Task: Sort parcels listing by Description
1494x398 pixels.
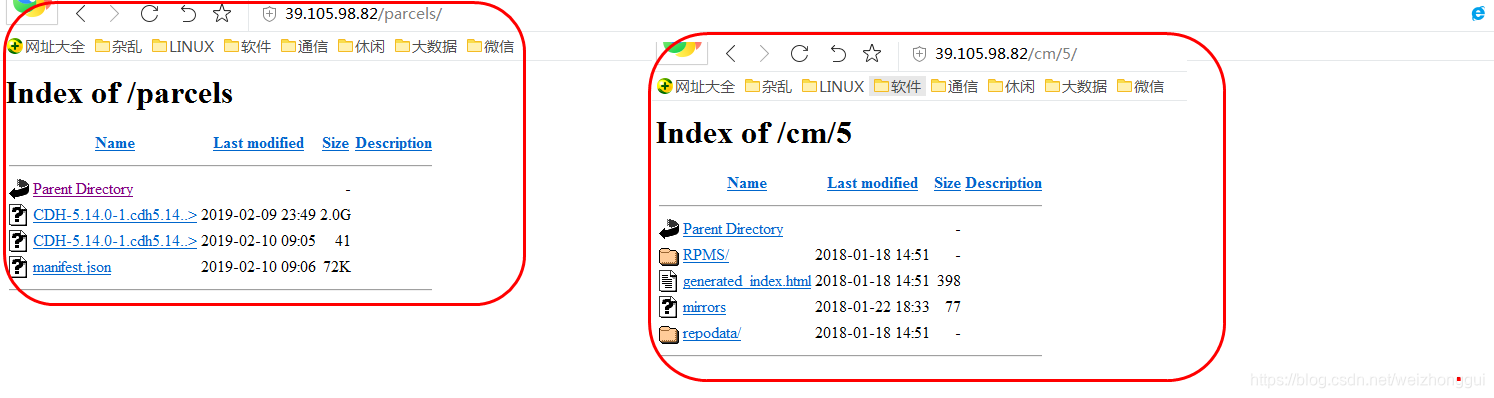Action: click(x=393, y=143)
